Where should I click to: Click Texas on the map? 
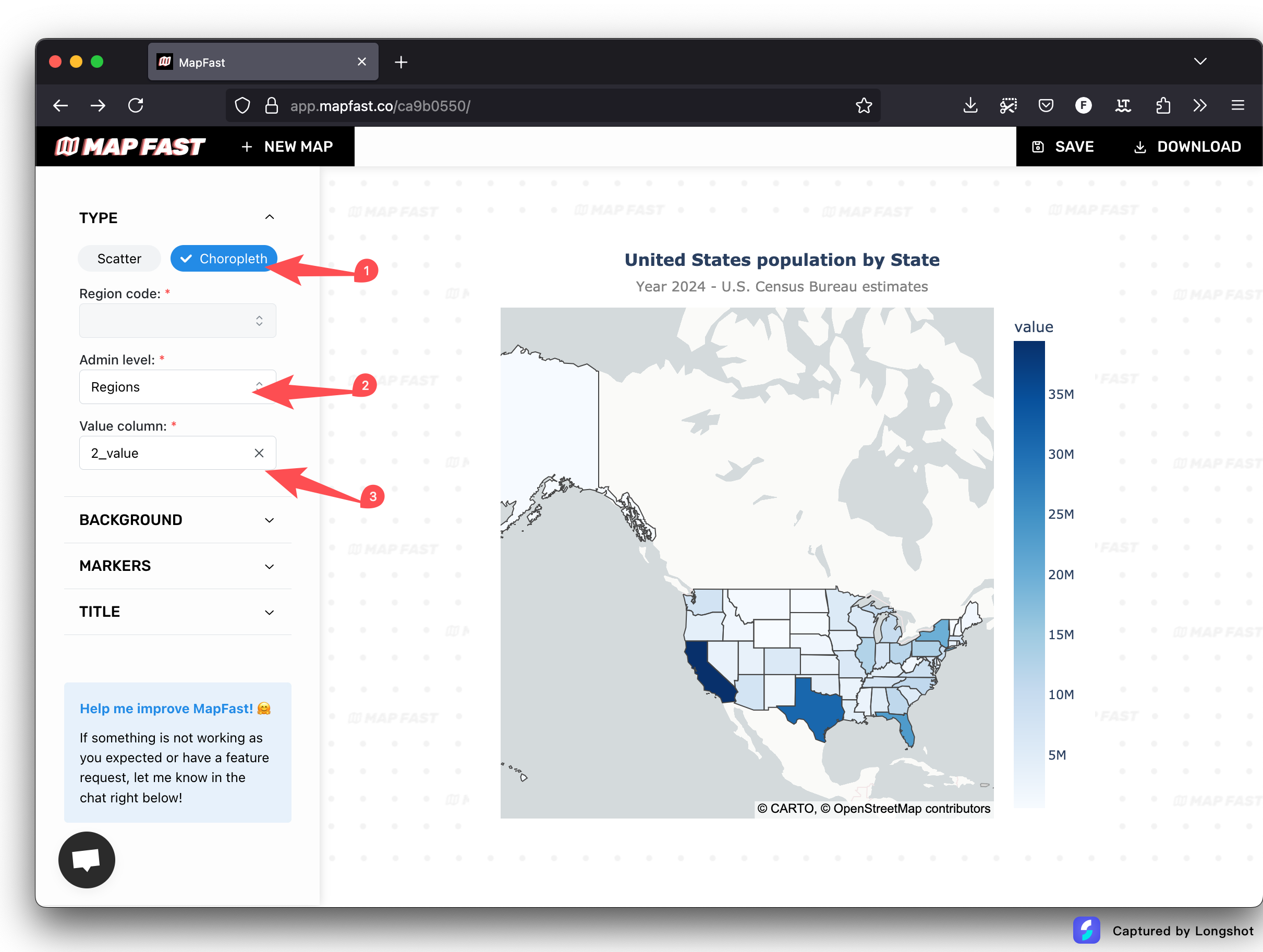(x=816, y=706)
